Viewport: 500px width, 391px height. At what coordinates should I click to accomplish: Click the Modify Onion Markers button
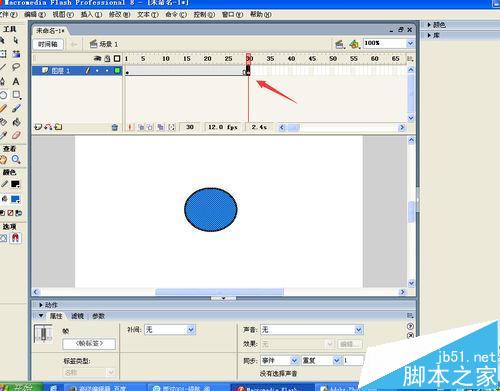pos(171,127)
